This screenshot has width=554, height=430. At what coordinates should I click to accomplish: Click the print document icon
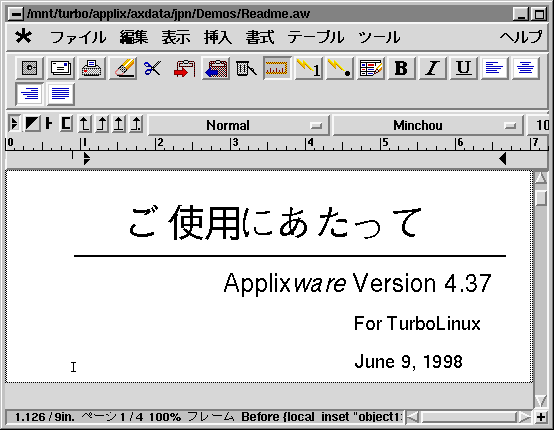pyautogui.click(x=92, y=68)
